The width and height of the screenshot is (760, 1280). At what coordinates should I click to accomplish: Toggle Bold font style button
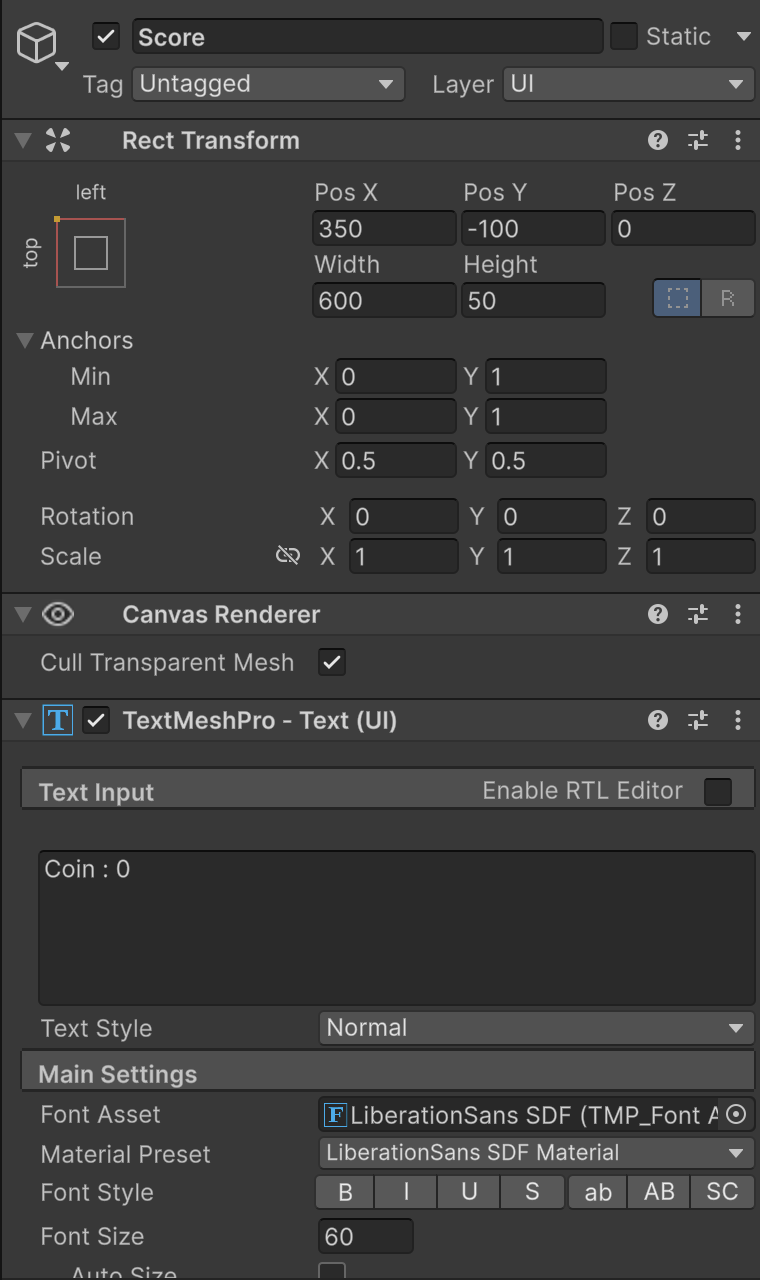pos(345,1192)
